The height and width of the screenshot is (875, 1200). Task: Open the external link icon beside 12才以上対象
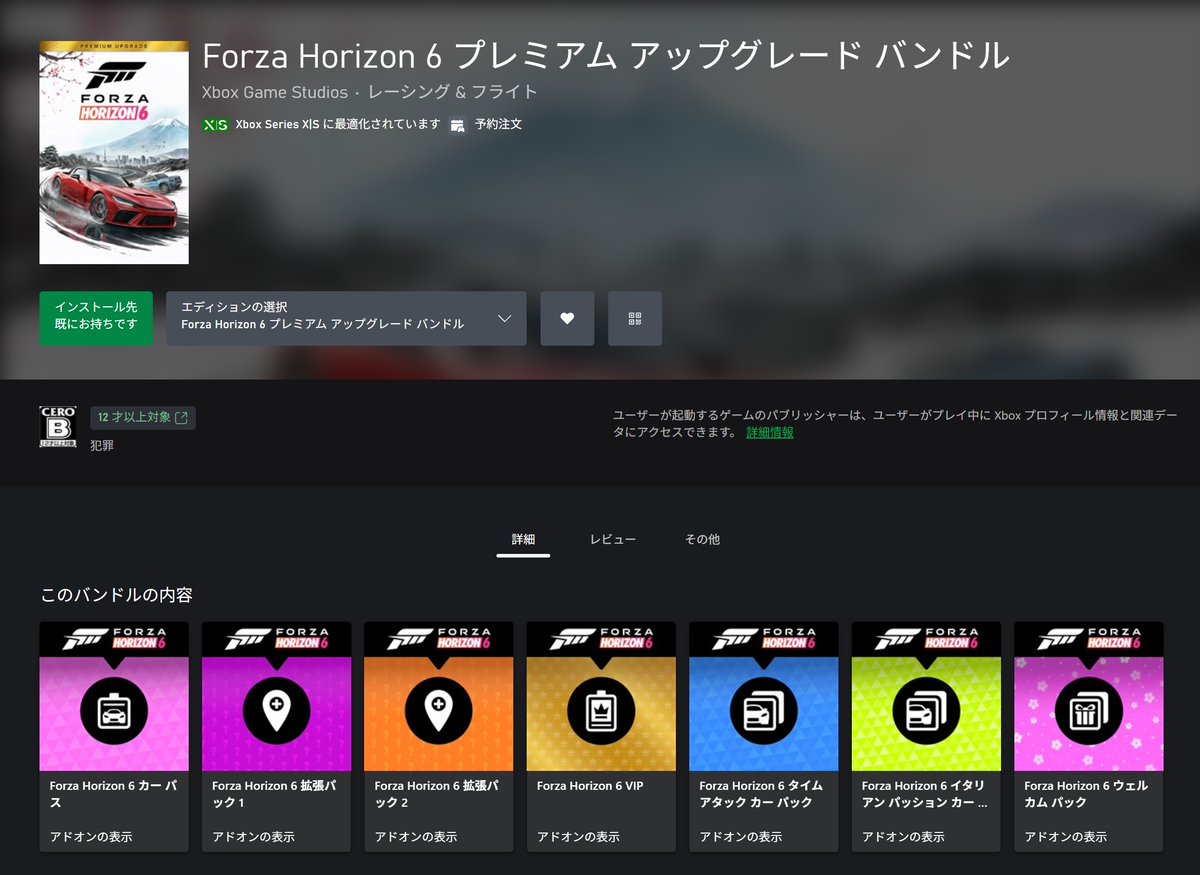pyautogui.click(x=181, y=418)
